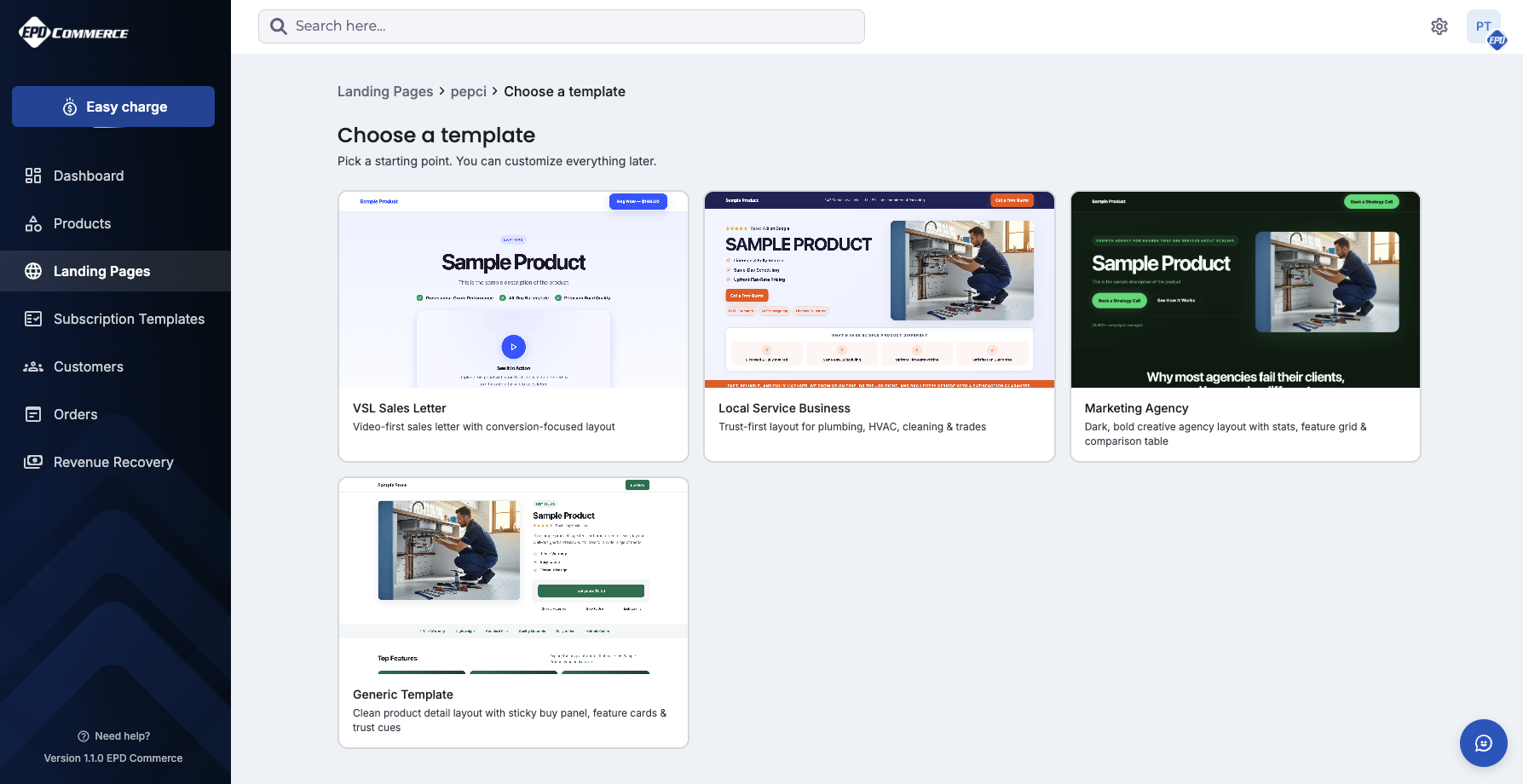Viewport: 1523px width, 784px height.
Task: Click the Products shapes icon
Action: pyautogui.click(x=33, y=223)
